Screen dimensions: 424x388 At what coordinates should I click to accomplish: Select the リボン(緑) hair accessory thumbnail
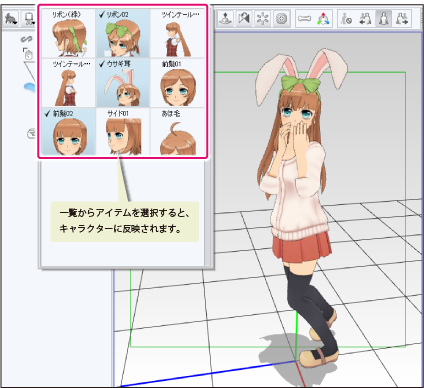click(68, 33)
